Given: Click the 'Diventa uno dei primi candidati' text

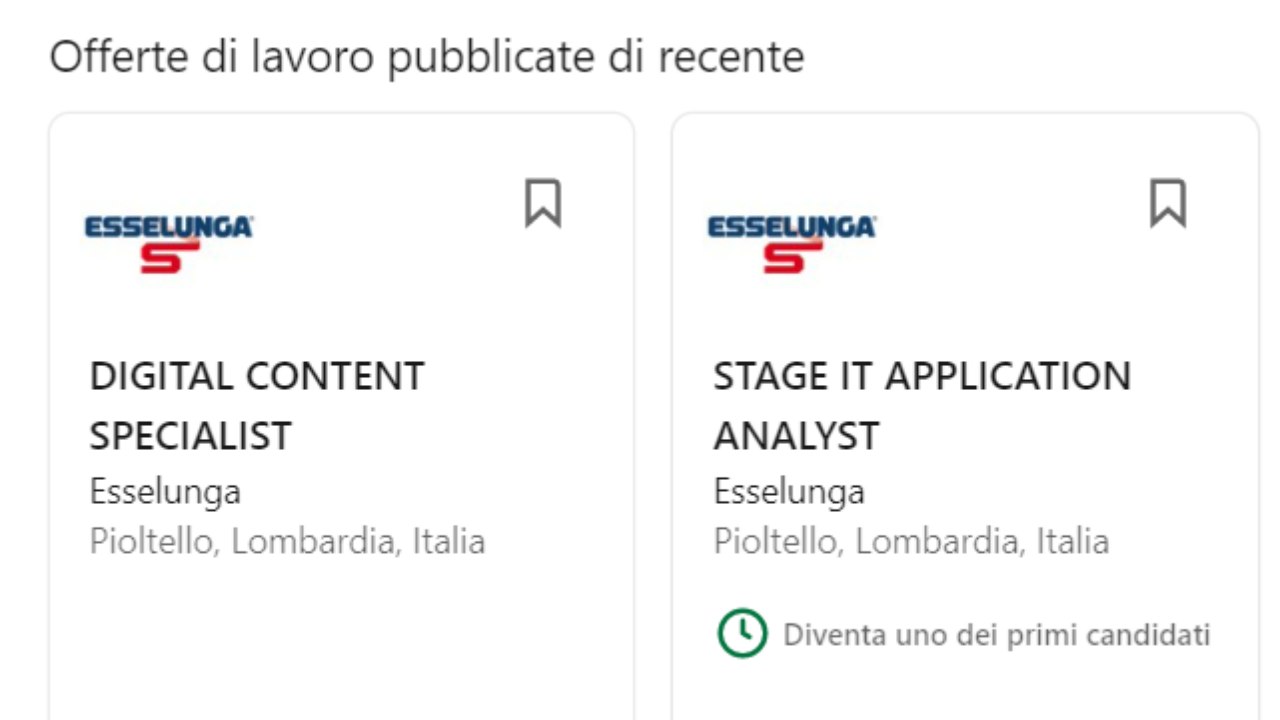Looking at the screenshot, I should click(x=996, y=635).
